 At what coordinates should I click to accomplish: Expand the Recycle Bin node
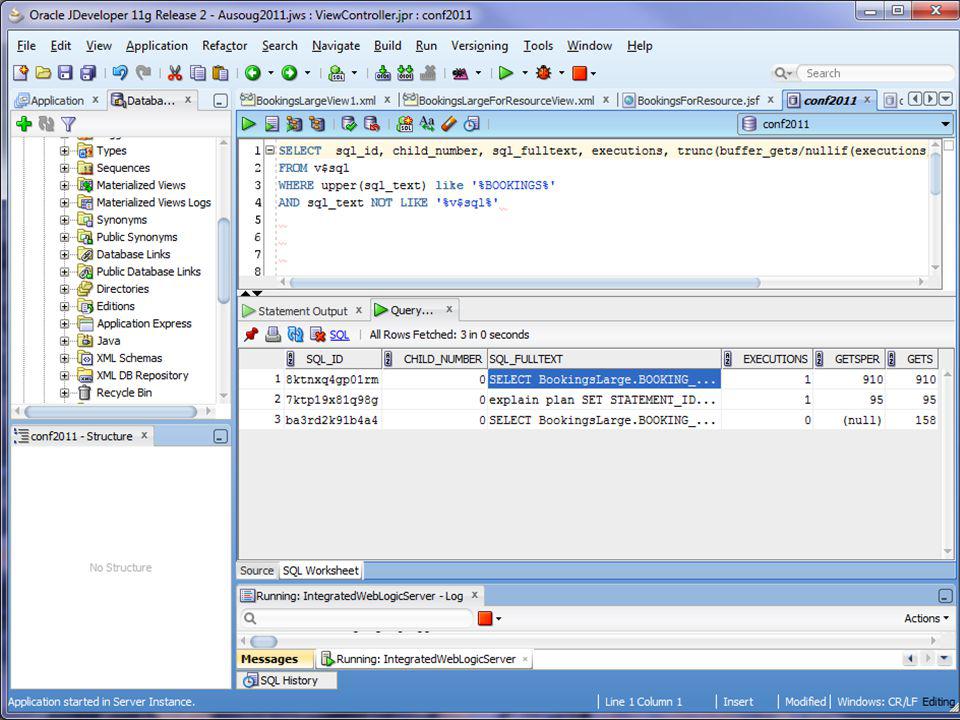pos(64,393)
